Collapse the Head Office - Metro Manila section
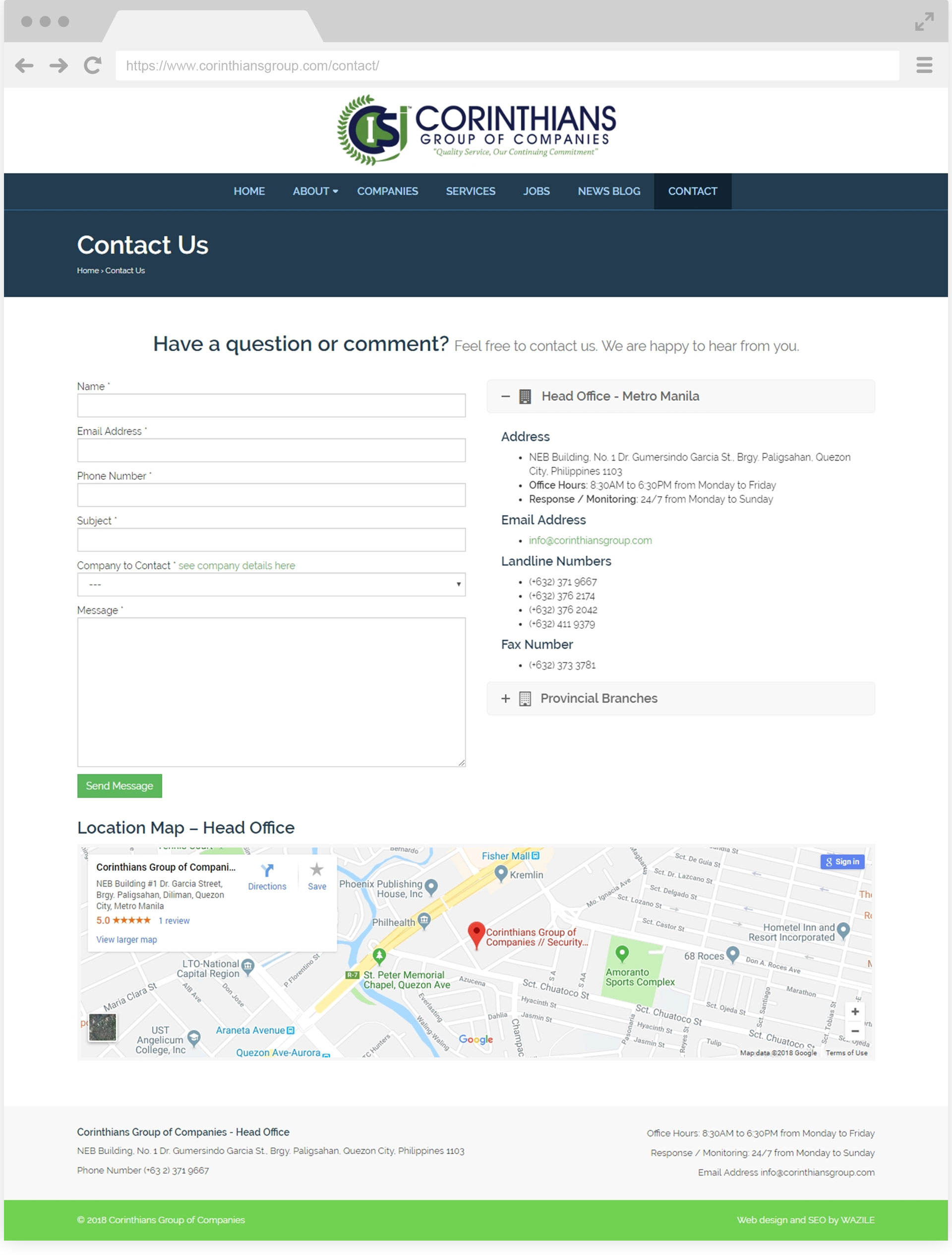Screen dimensions: 952x1255 pyautogui.click(x=680, y=397)
